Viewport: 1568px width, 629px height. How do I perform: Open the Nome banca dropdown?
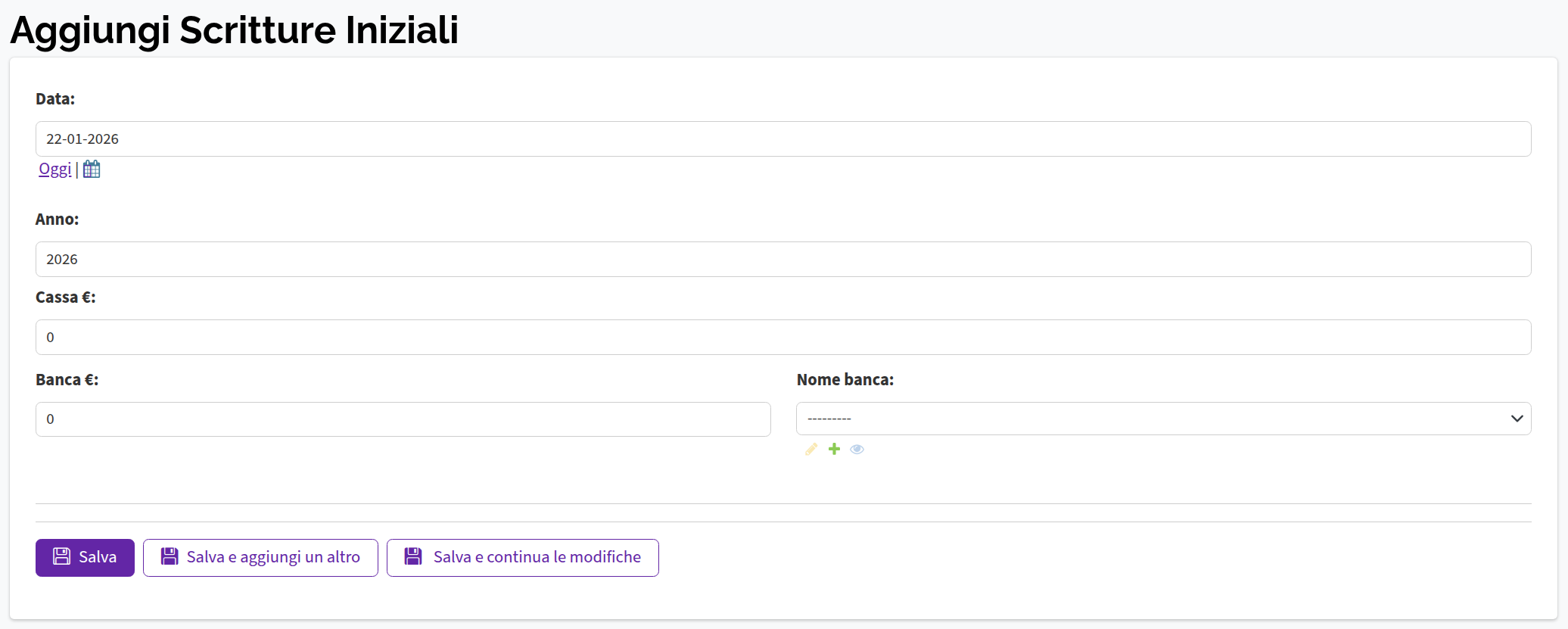(x=1150, y=419)
